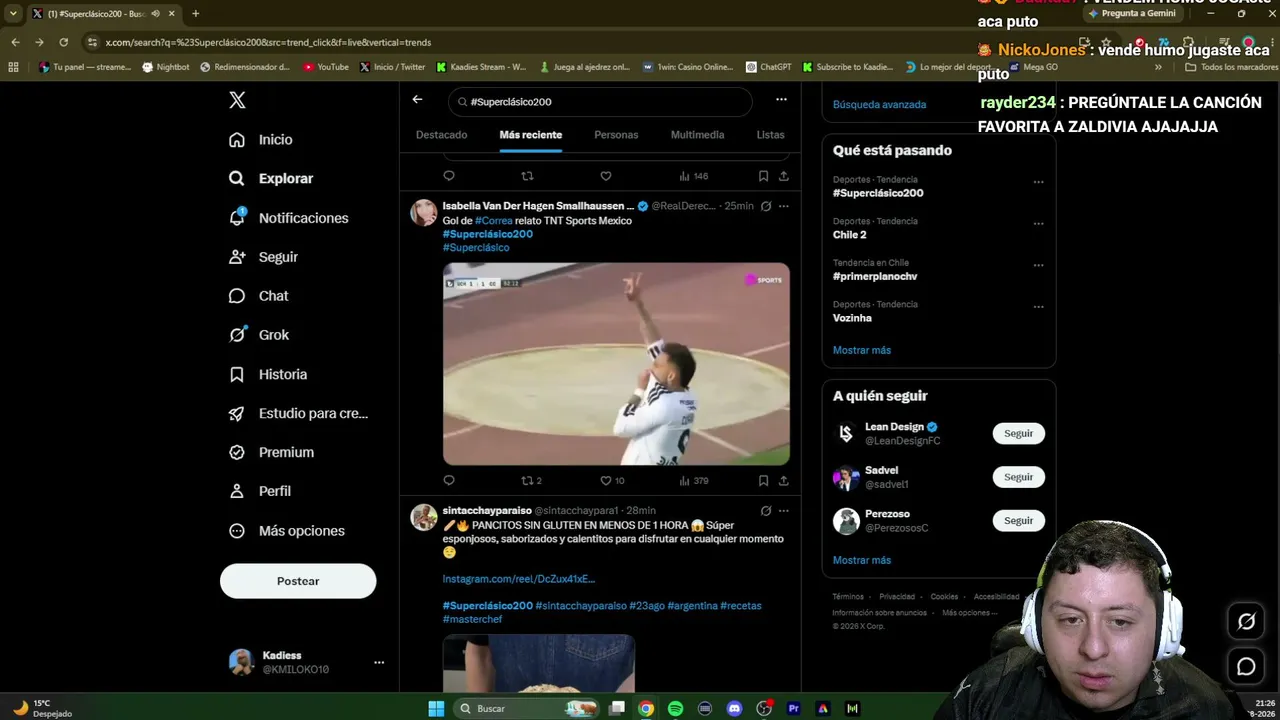The width and height of the screenshot is (1280, 720).
Task: Switch to the Destacado tab
Action: (x=441, y=135)
